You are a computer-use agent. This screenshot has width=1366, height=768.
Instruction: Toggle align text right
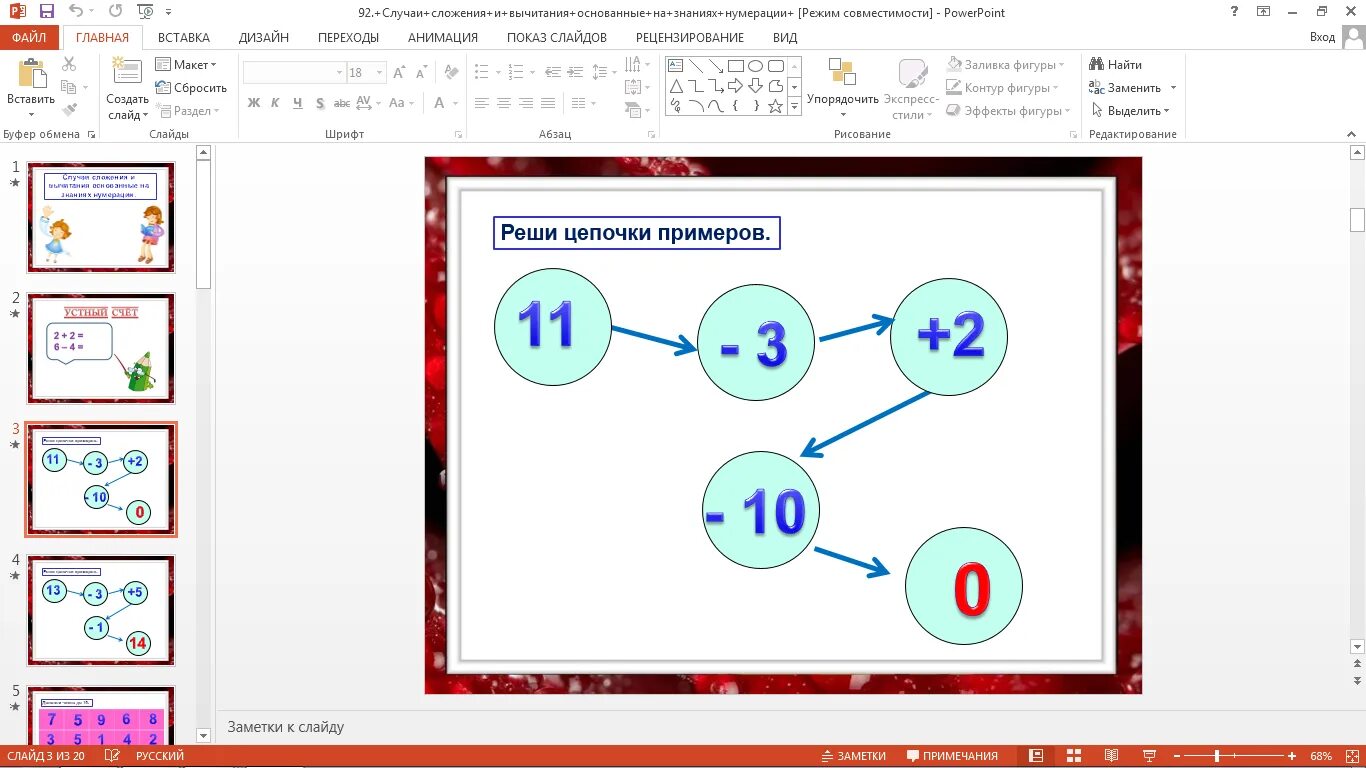(x=526, y=103)
